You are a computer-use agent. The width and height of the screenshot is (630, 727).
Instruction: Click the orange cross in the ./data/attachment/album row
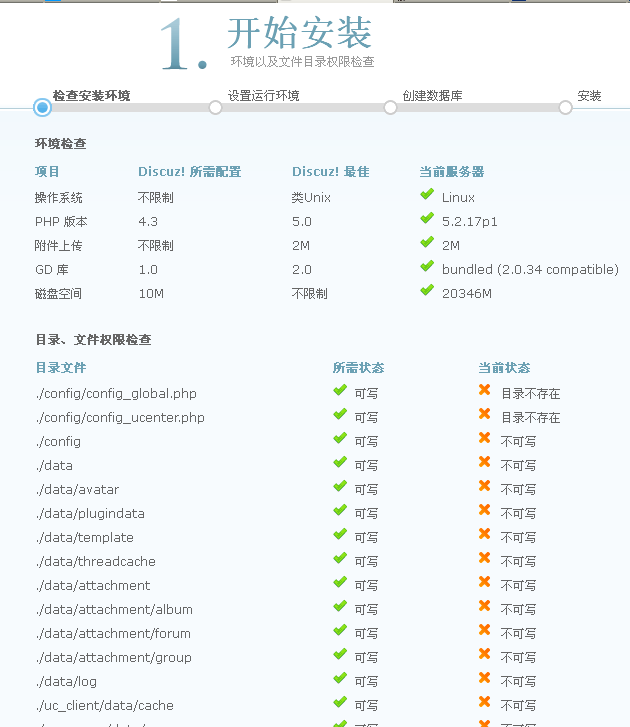(484, 606)
